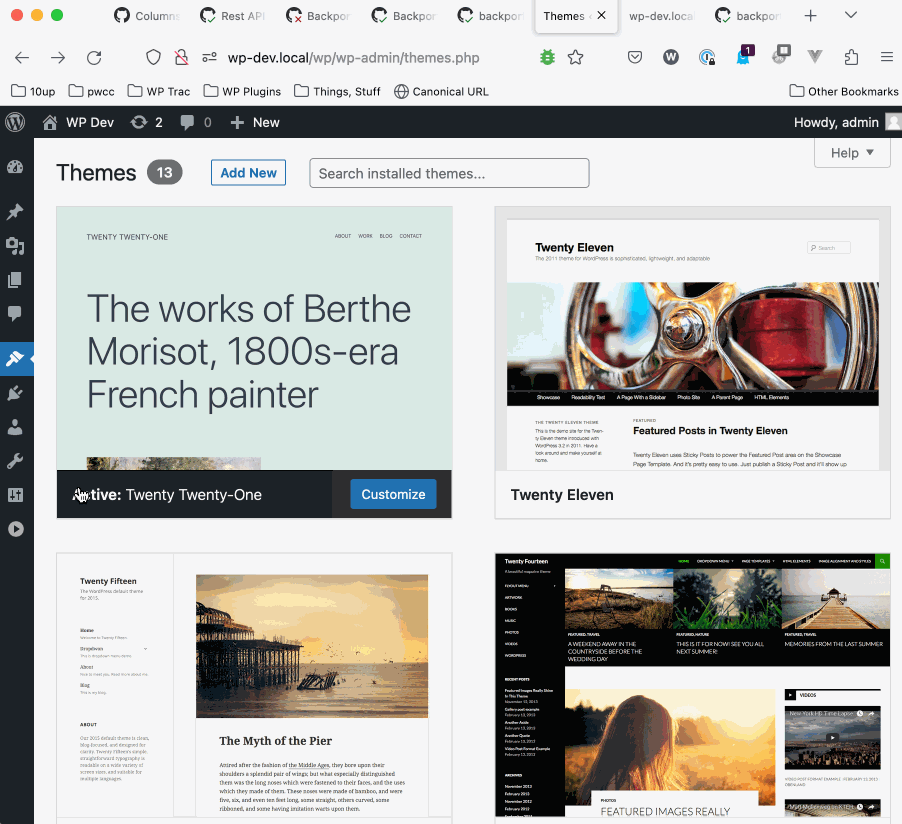Open the Posts pushpin sidebar icon
This screenshot has width=902, height=824.
click(16, 212)
